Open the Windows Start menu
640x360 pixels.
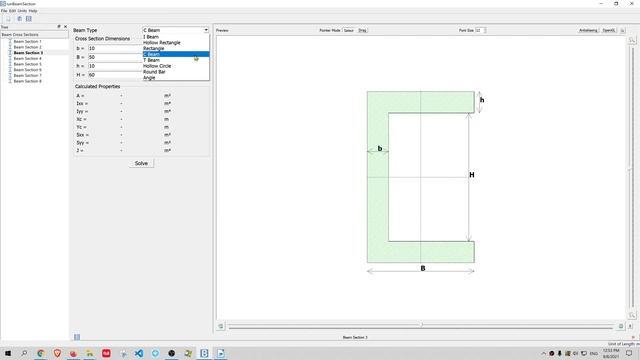8,353
